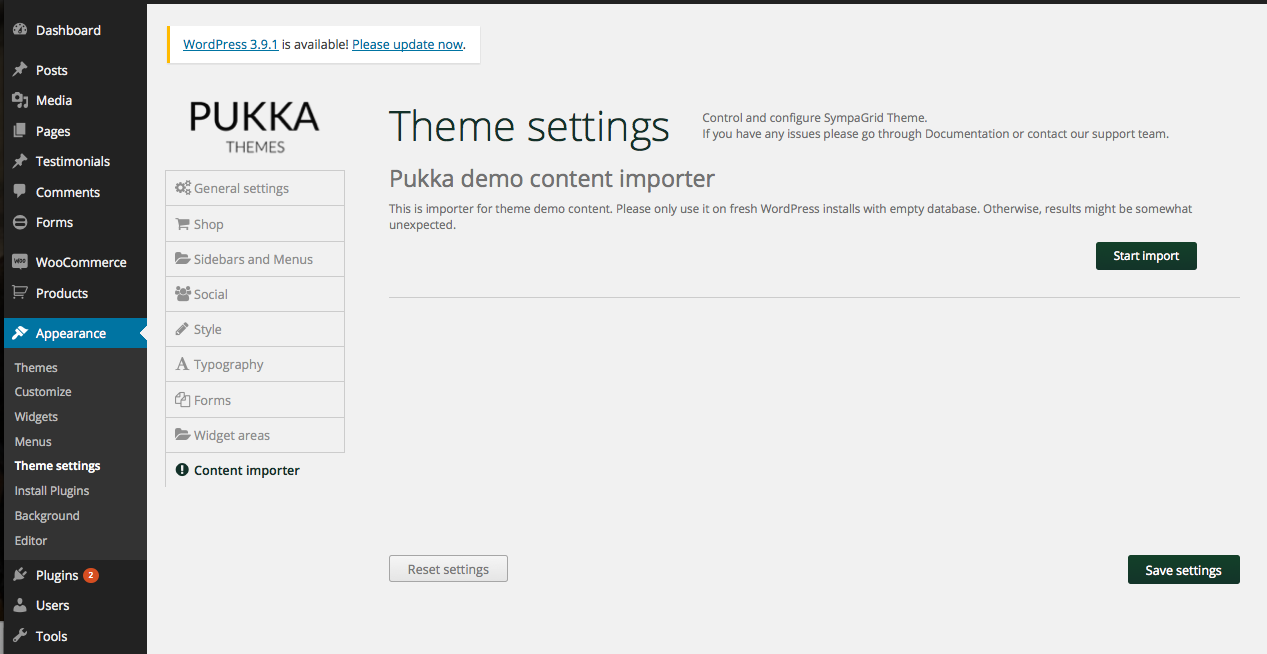The image size is (1267, 654).
Task: Click the Appearance paintbrush icon
Action: pos(19,333)
